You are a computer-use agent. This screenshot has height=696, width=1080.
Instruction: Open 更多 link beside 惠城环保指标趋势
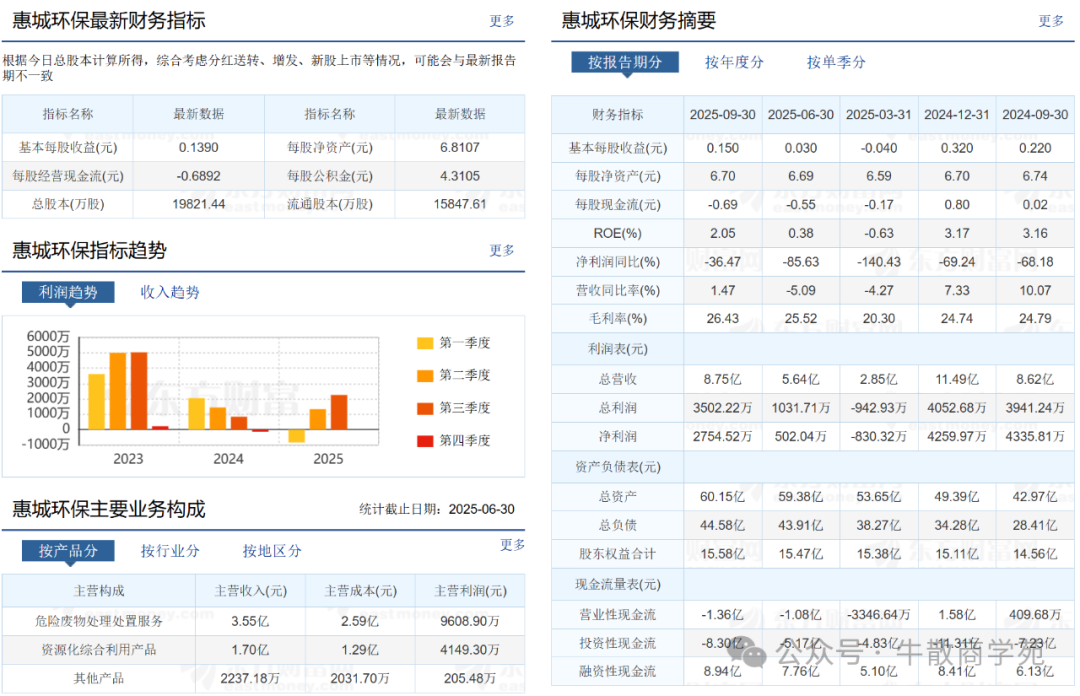(501, 250)
